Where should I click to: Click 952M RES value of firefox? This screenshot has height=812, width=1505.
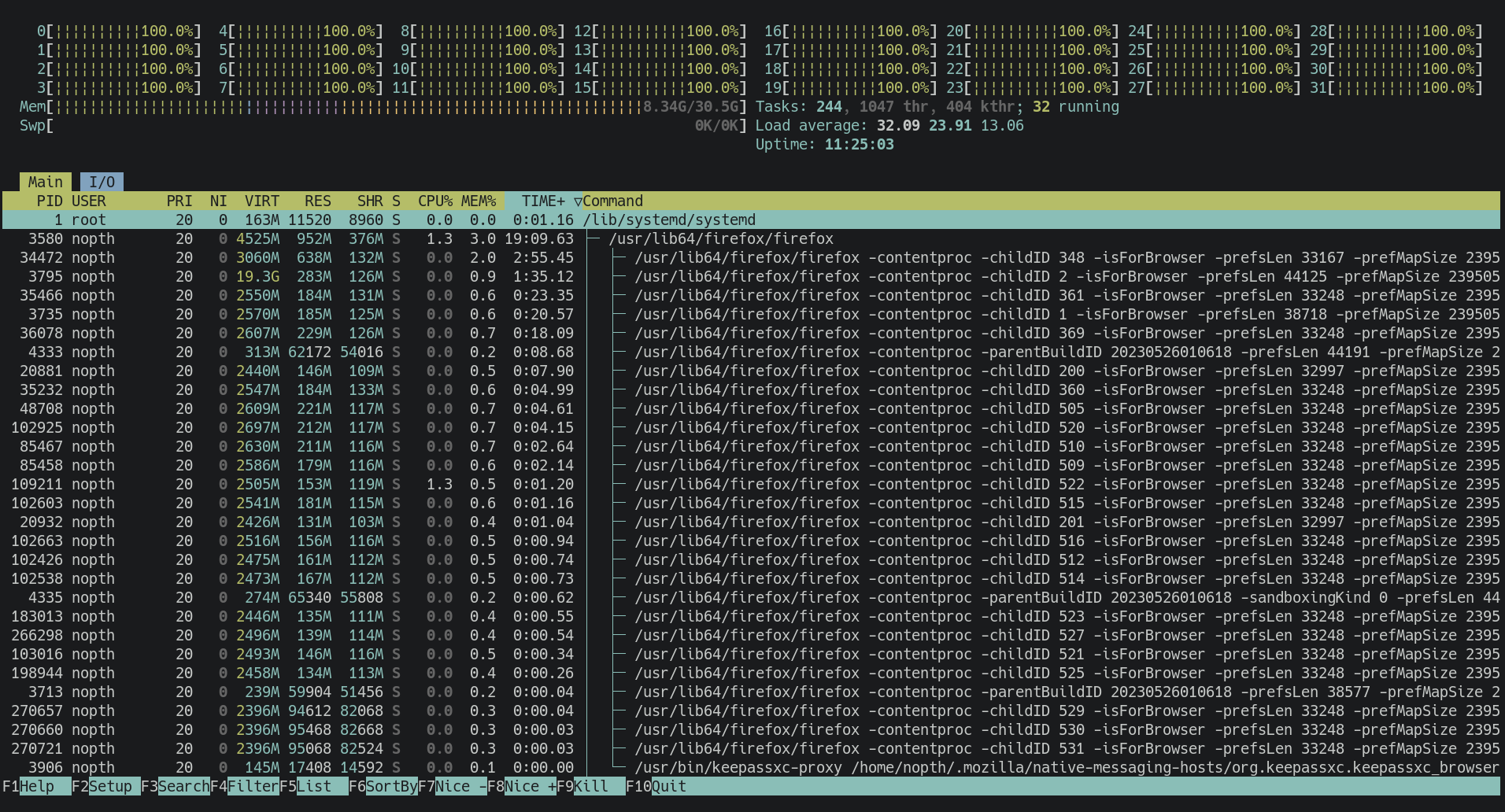tap(314, 238)
